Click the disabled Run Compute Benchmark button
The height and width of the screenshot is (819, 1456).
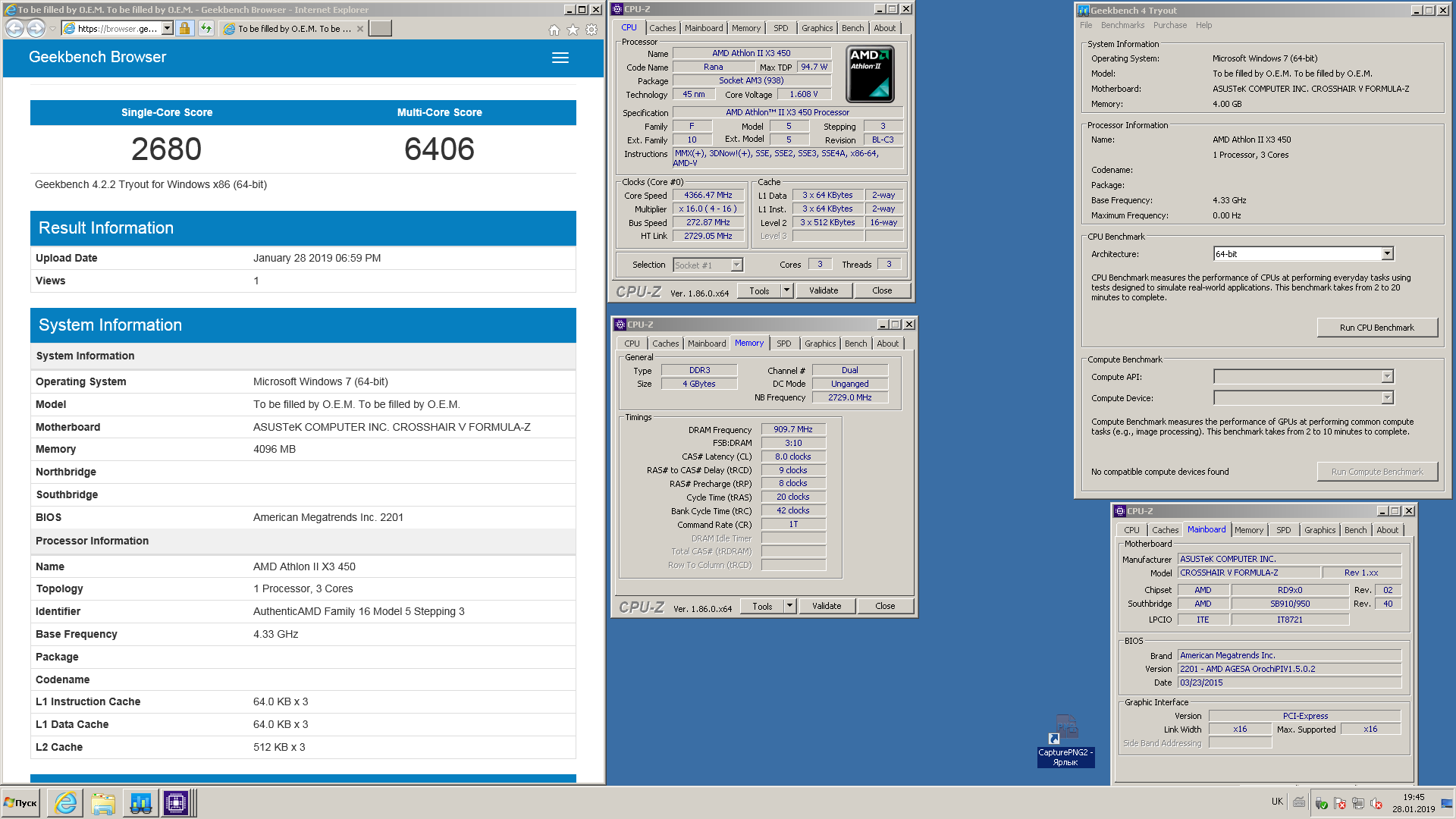tap(1376, 472)
